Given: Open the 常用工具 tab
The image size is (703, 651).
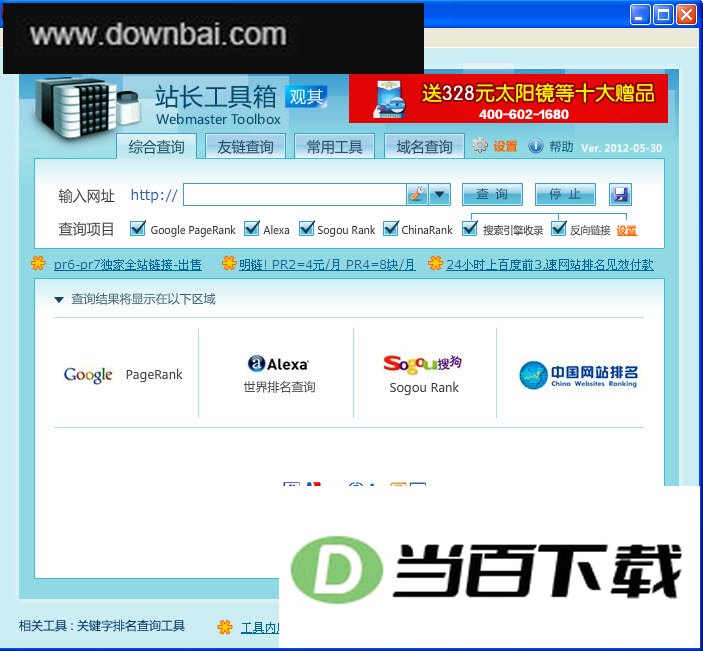Looking at the screenshot, I should 334,146.
